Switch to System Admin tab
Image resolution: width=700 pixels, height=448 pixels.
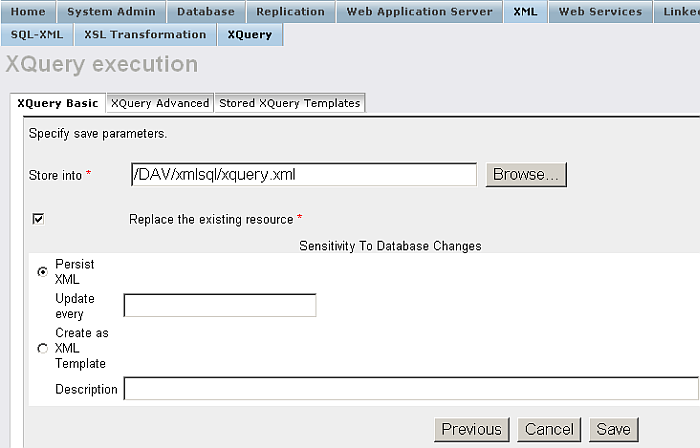click(x=111, y=12)
